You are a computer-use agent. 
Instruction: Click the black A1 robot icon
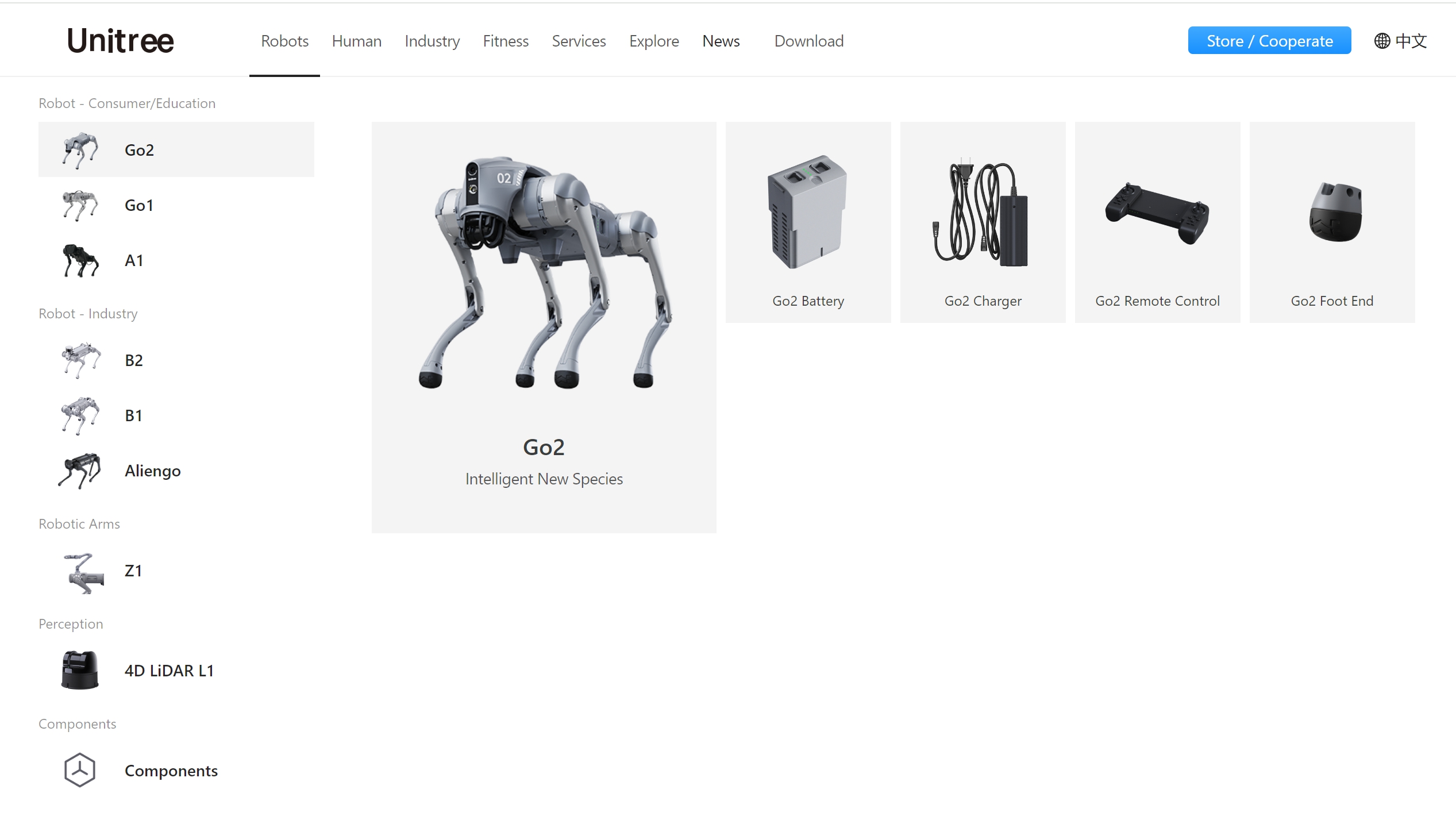point(80,260)
